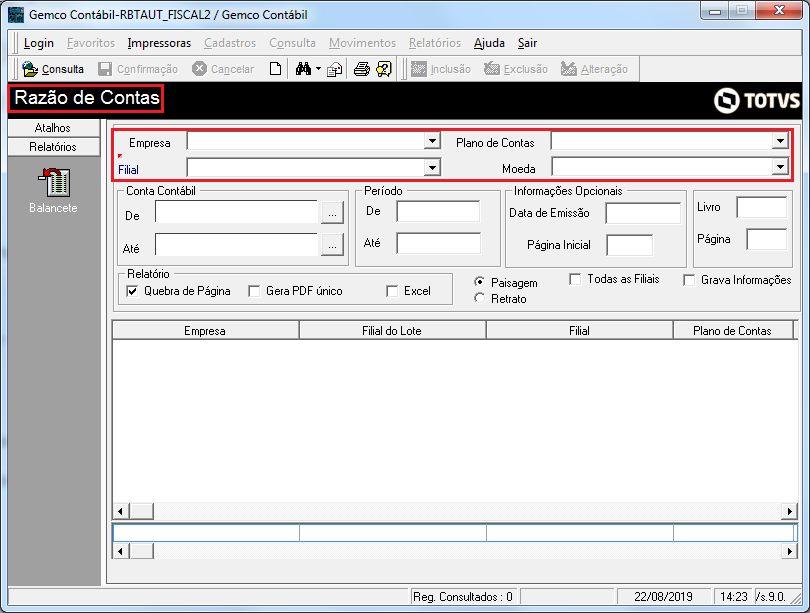810x613 pixels.
Task: Click the fax/send icon next to binoculars
Action: [335, 69]
